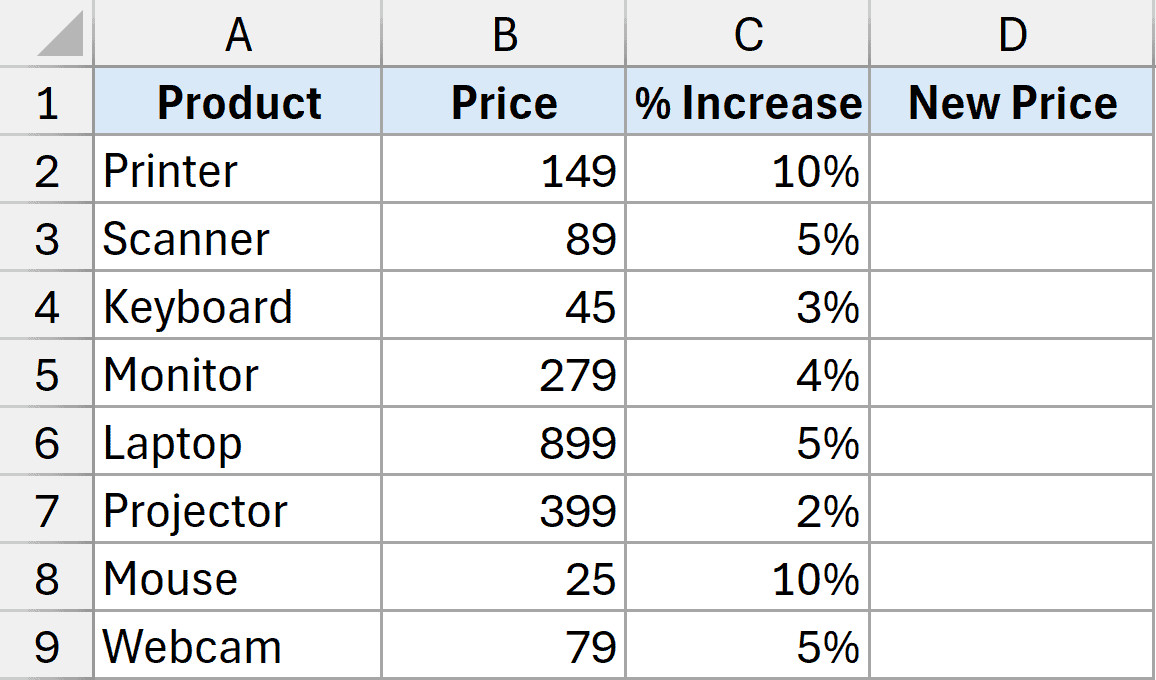This screenshot has width=1156, height=680.
Task: Select the Projector cell
Action: (x=238, y=511)
